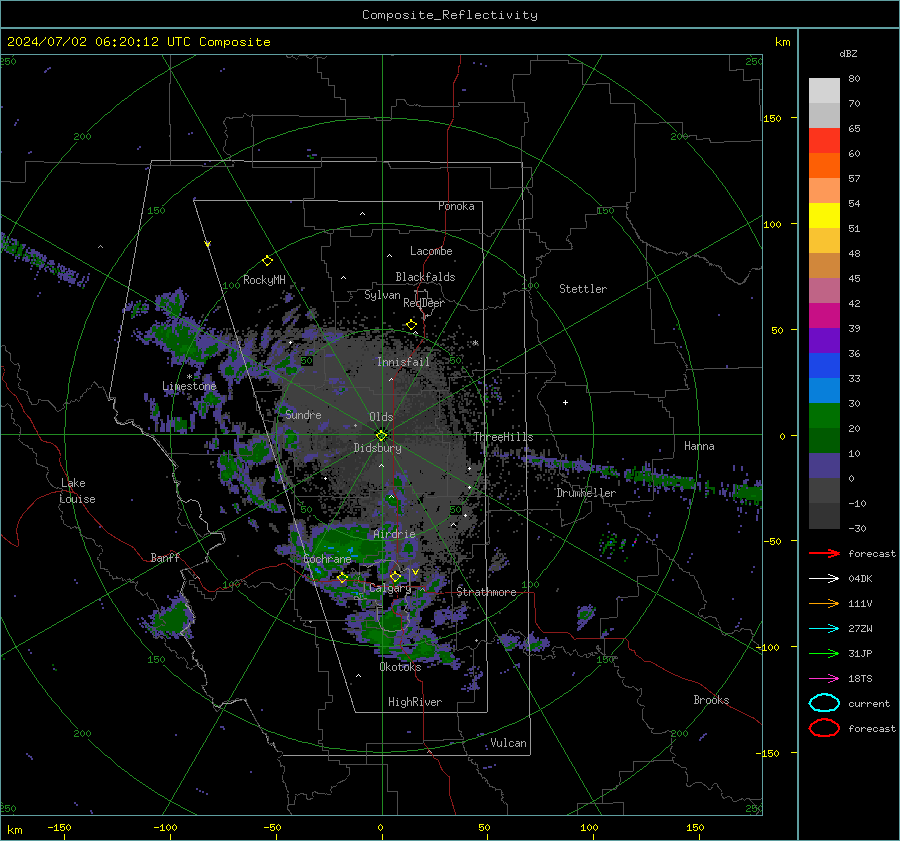Click the Banff label
The height and width of the screenshot is (841, 900).
165,557
